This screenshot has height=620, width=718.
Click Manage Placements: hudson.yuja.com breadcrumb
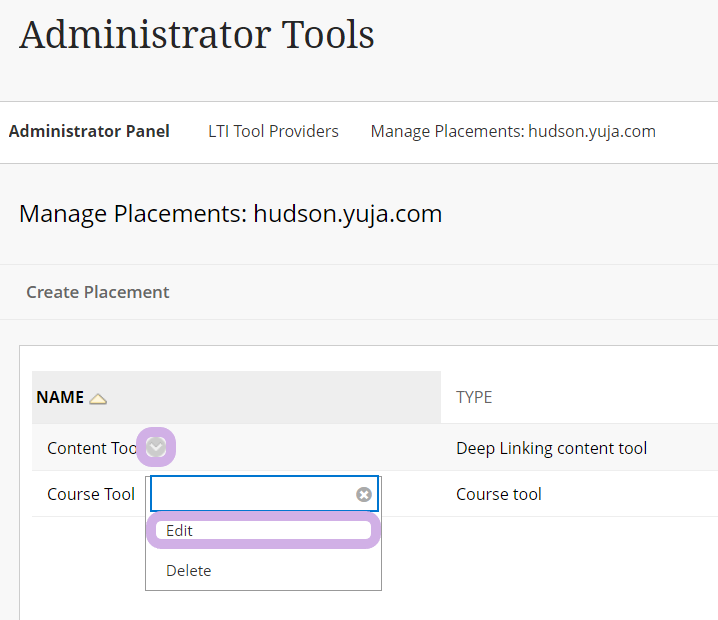click(513, 131)
